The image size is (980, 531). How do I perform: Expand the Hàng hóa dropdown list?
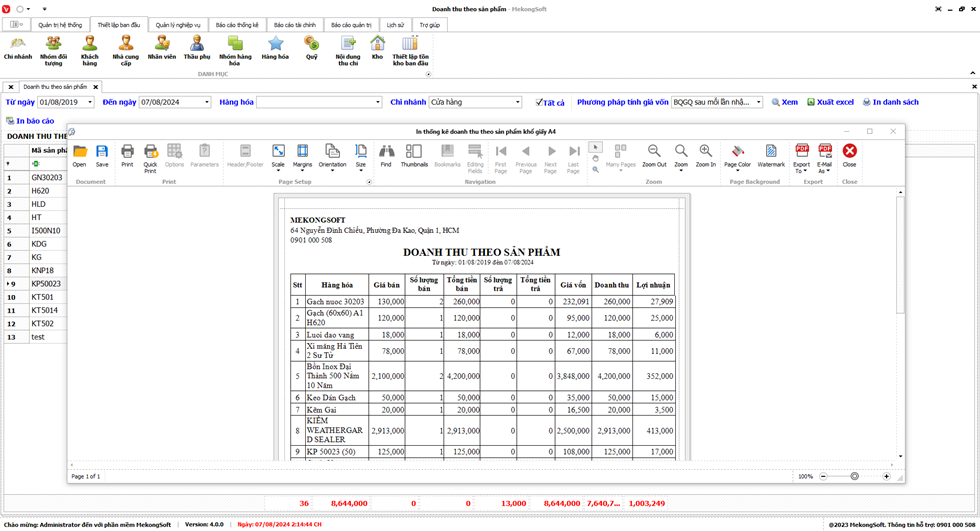tap(377, 102)
